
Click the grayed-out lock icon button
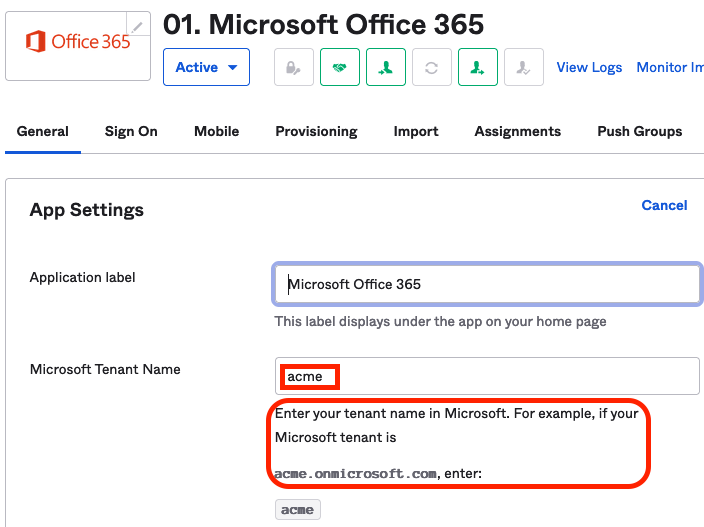[x=294, y=68]
